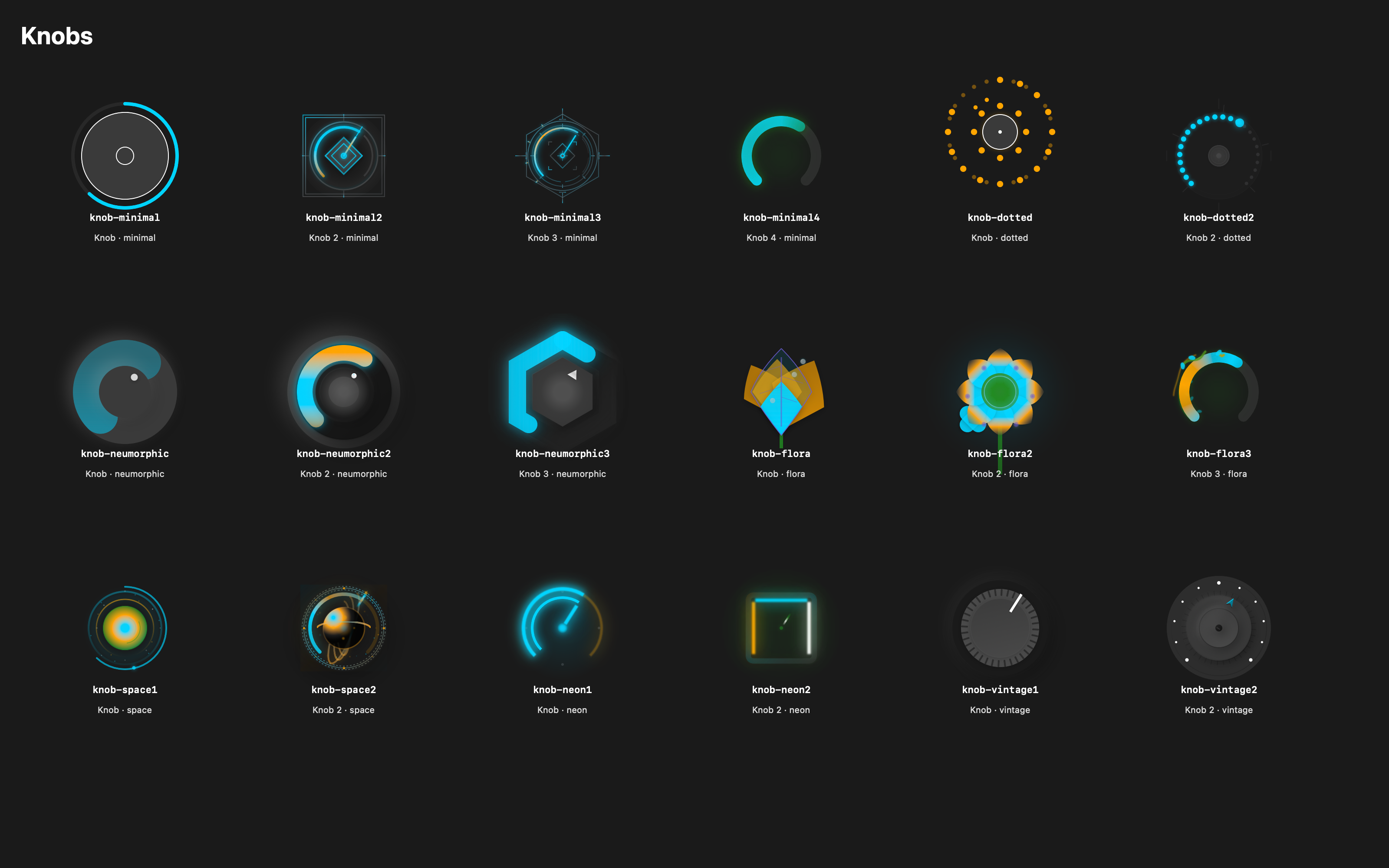
Task: Click the "Knob 2 · space" caption
Action: (x=344, y=710)
